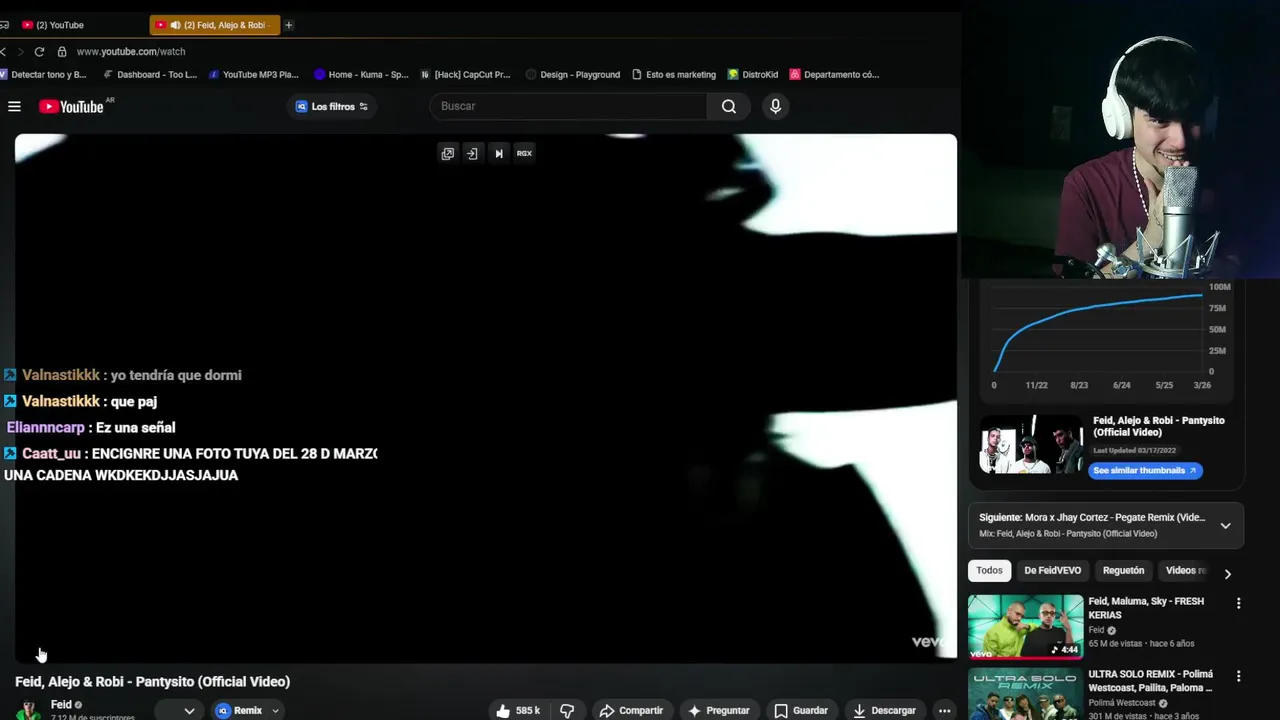
Task: Reload the page with the refresh icon
Action: coord(39,51)
